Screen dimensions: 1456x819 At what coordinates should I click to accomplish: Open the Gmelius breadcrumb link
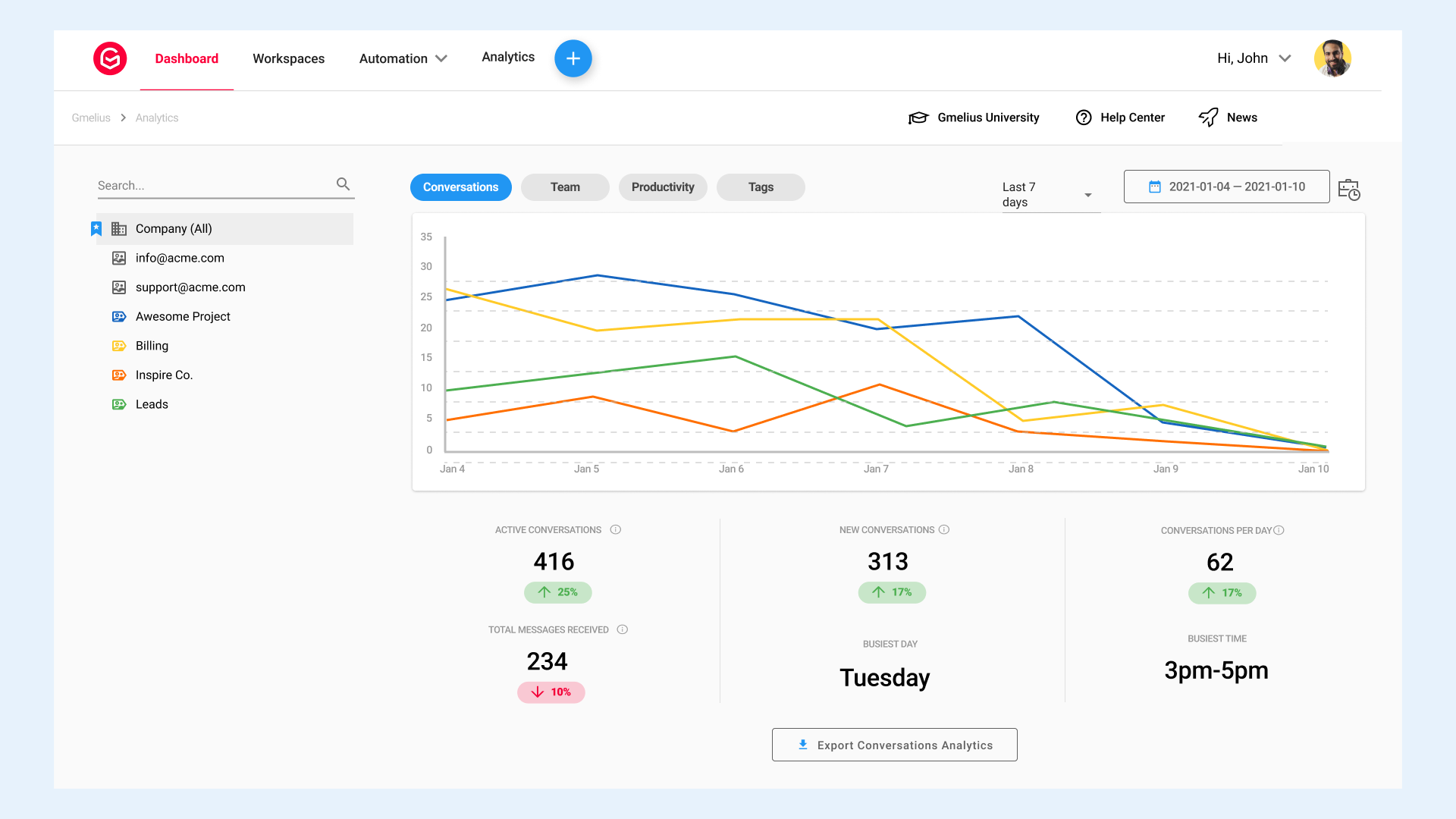point(90,118)
